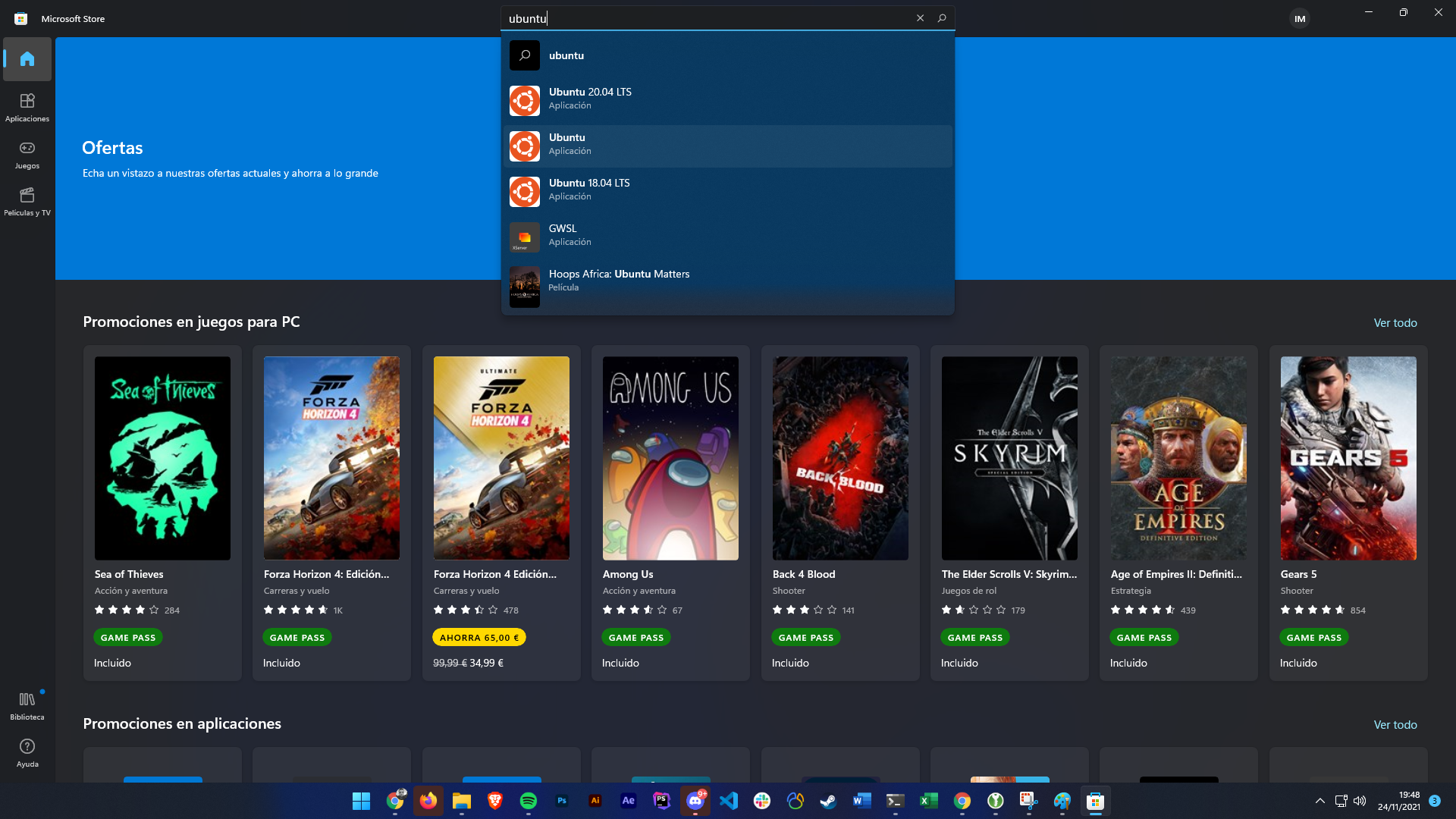Select Hoops Africa: Ubuntu Matters movie
Screen dimensions: 1456x819
[728, 285]
